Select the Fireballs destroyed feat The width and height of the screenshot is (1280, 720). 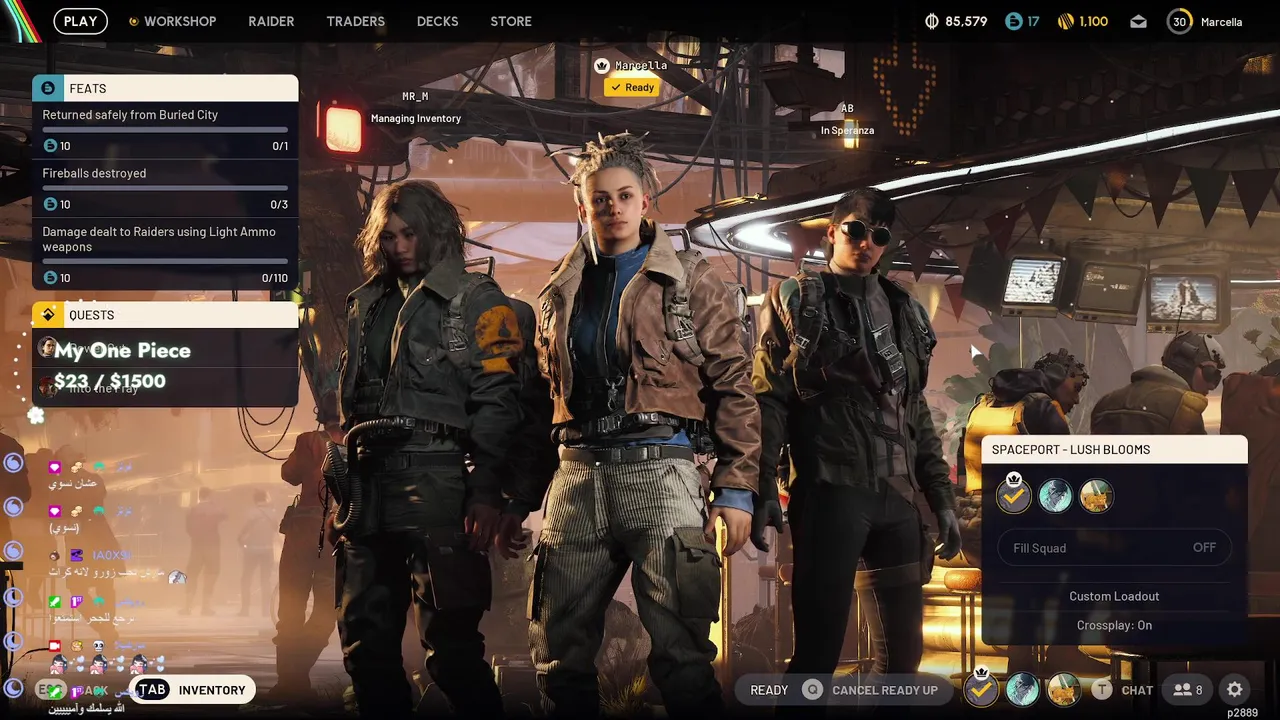tap(165, 188)
